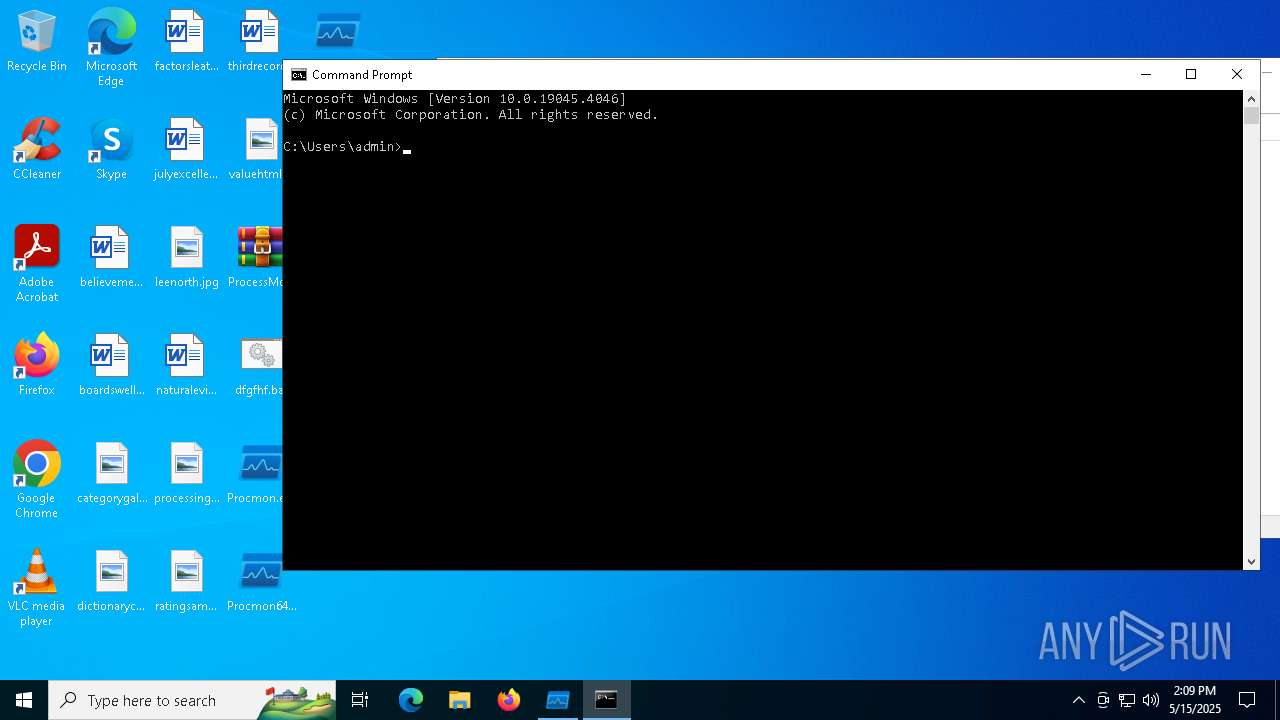Select Process Monitor icon at desktop top

coord(337,32)
